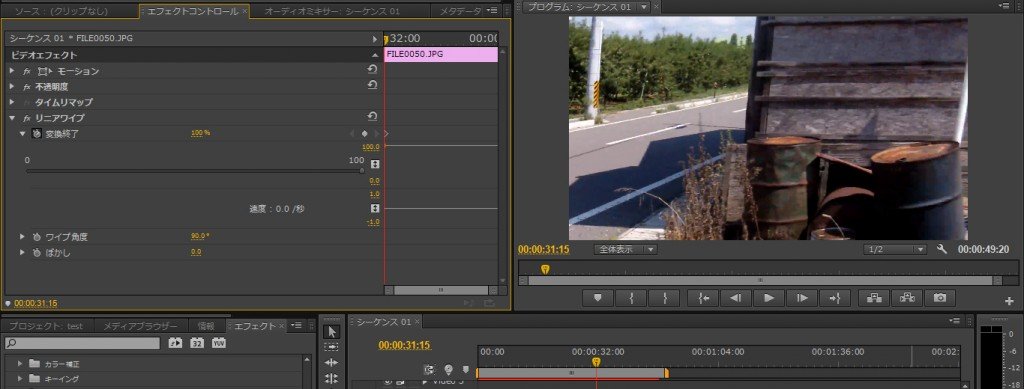Image resolution: width=1024 pixels, height=389 pixels.
Task: Open the 1/2 playback resolution dropdown
Action: pos(895,249)
